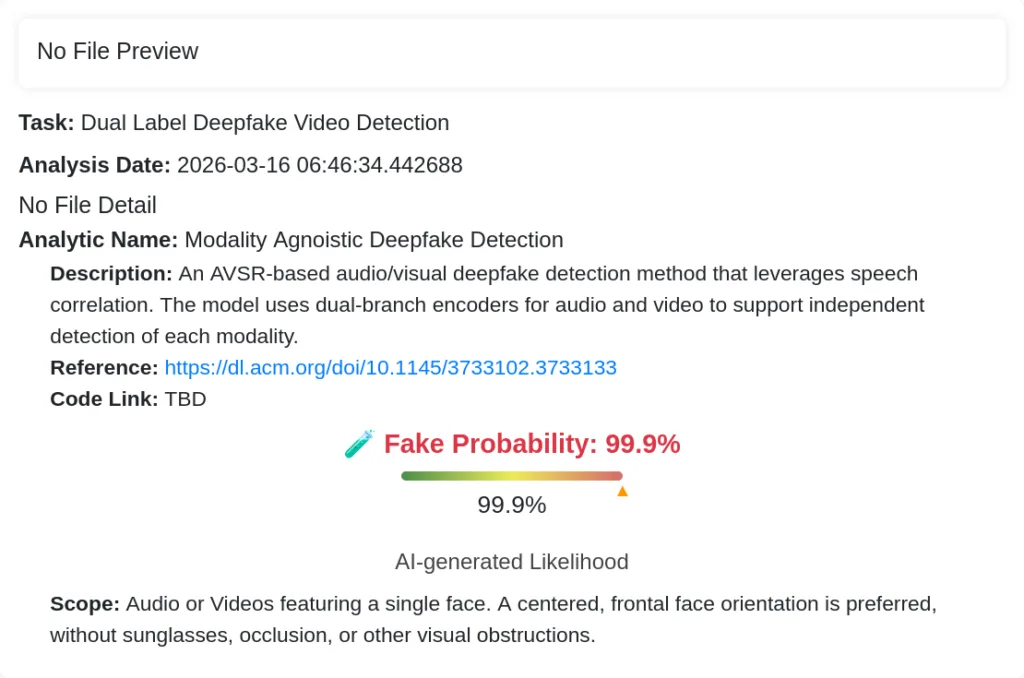This screenshot has width=1024, height=678.
Task: Click the AI-generated Likelihood caption
Action: pyautogui.click(x=511, y=562)
